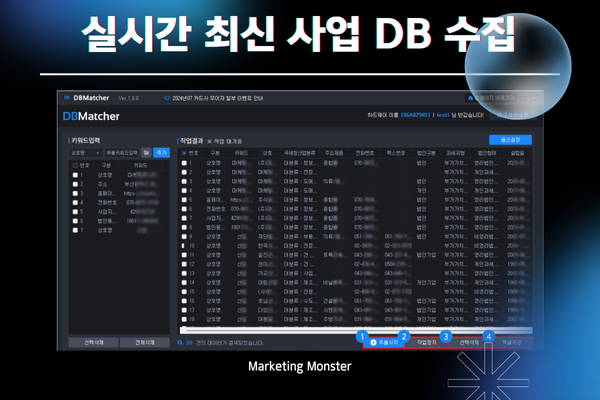The width and height of the screenshot is (600, 400).
Task: Save results with 엑셀저장 button
Action: [x=512, y=343]
